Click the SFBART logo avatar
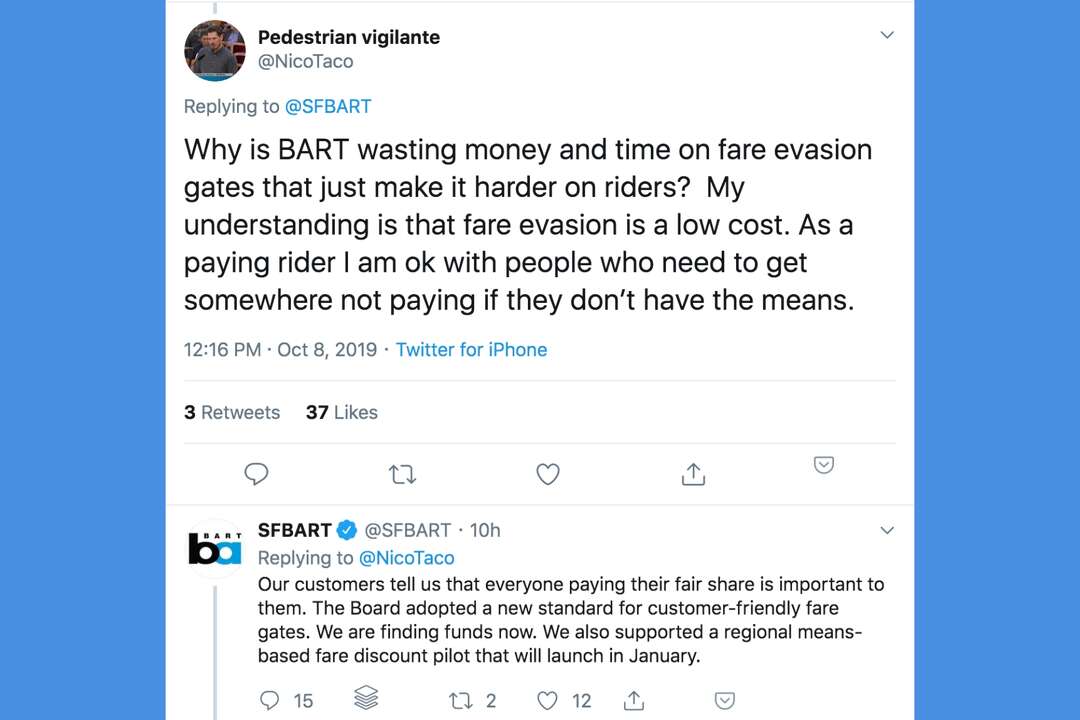The width and height of the screenshot is (1080, 720). (x=215, y=546)
